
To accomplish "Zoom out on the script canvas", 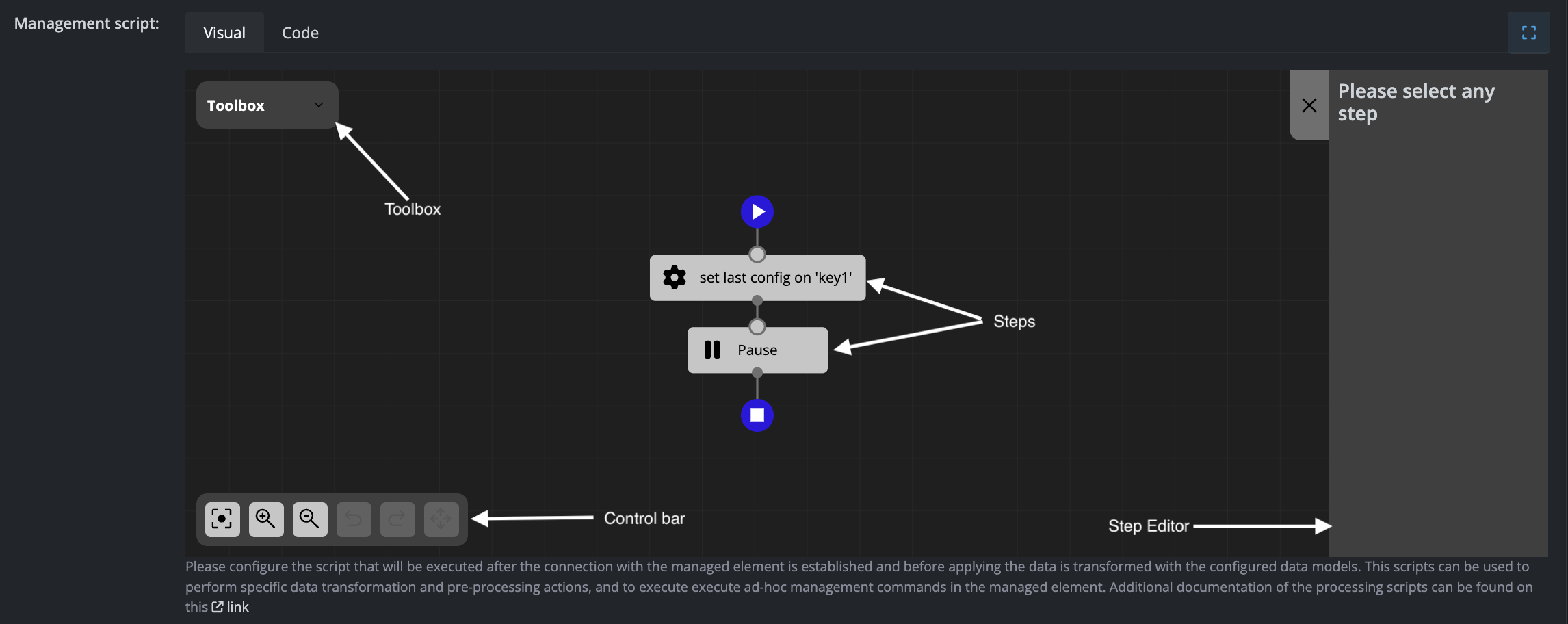I will 310,519.
